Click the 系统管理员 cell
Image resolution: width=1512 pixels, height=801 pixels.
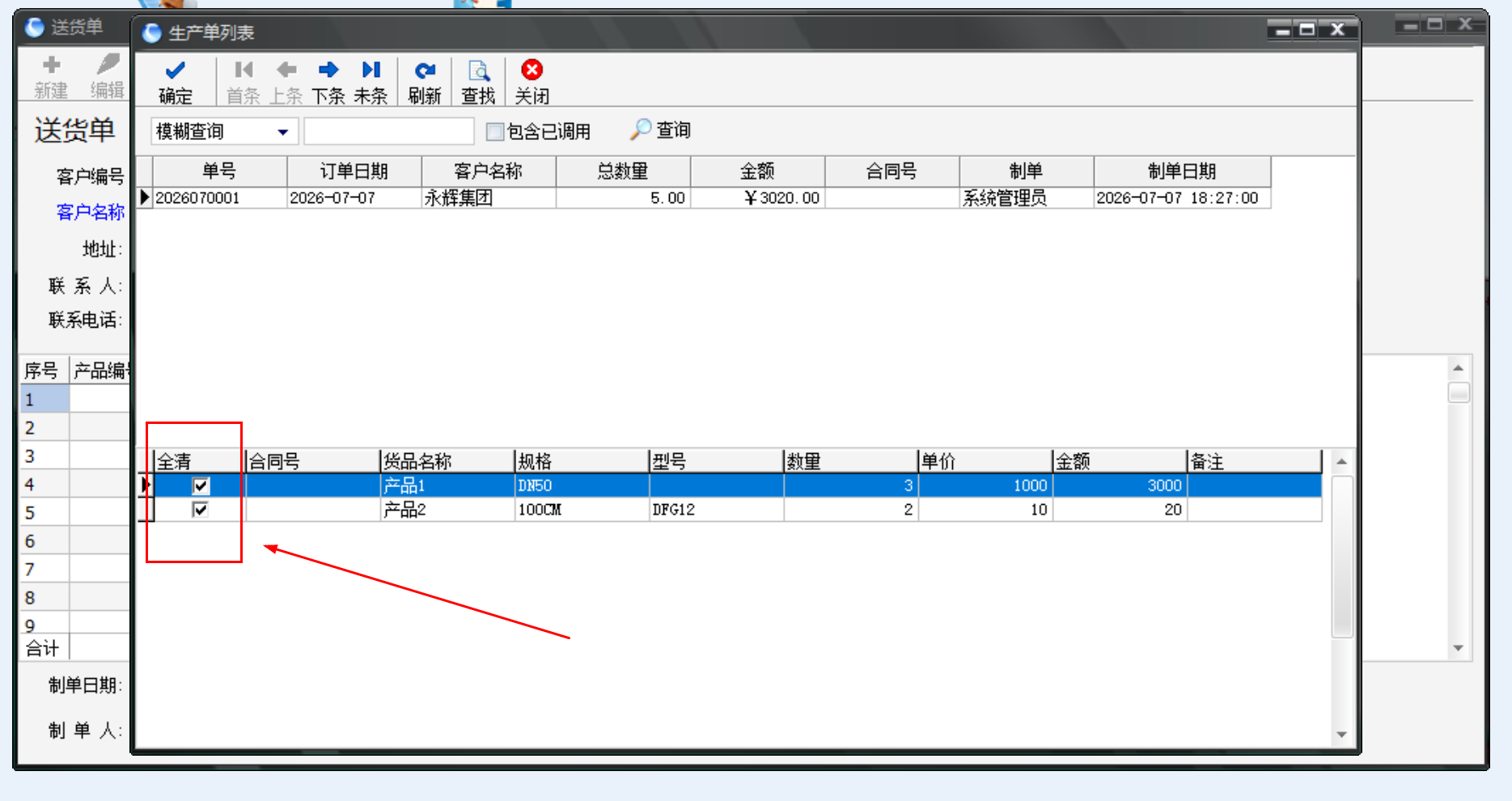pyautogui.click(x=1026, y=198)
